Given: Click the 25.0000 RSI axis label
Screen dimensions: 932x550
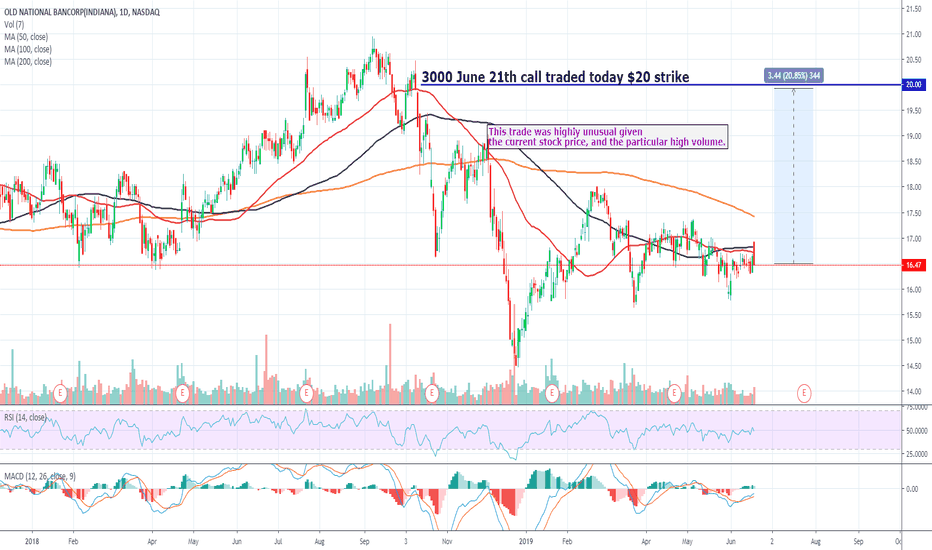Looking at the screenshot, I should pyautogui.click(x=916, y=454).
